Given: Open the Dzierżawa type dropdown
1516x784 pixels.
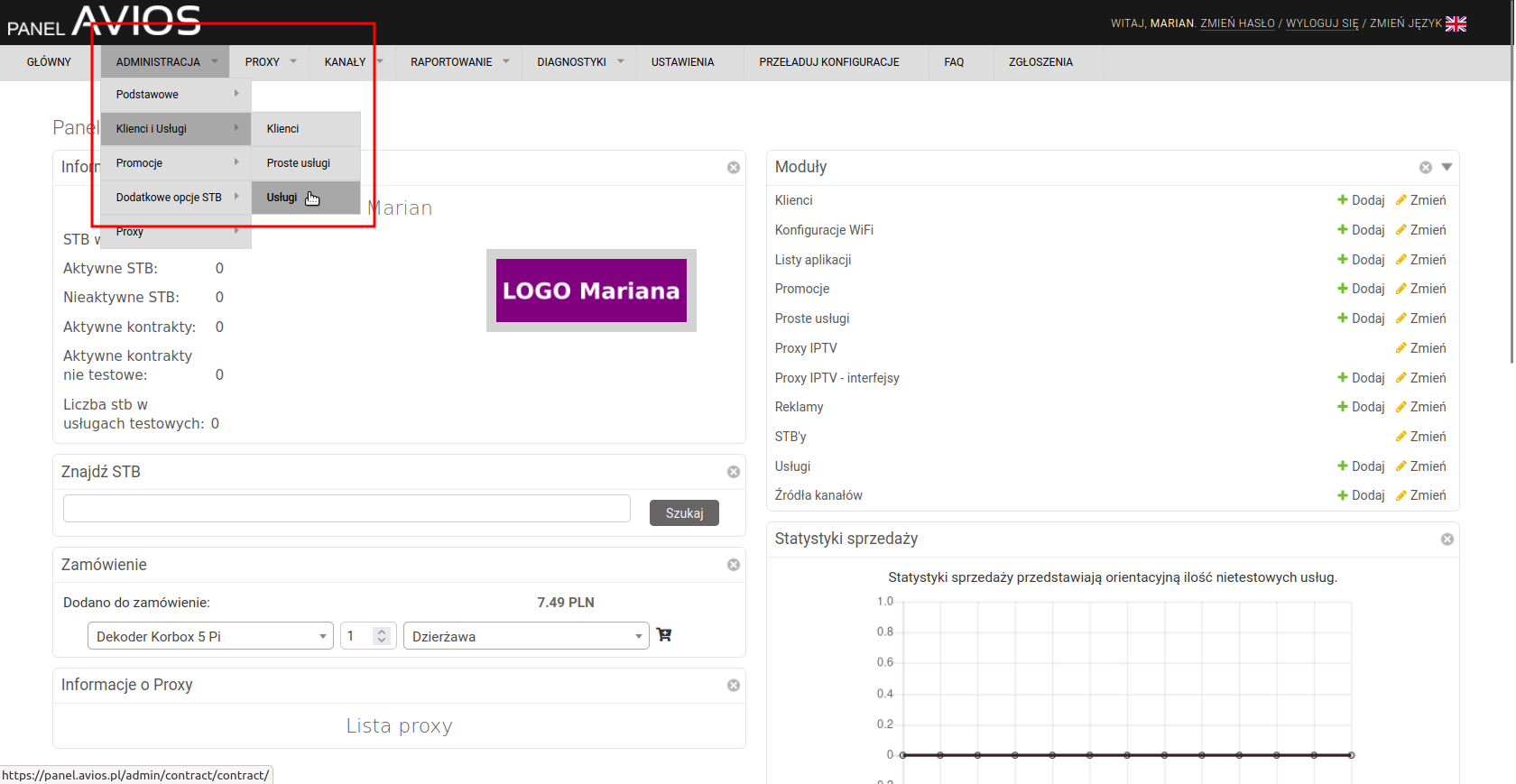Looking at the screenshot, I should click(526, 636).
